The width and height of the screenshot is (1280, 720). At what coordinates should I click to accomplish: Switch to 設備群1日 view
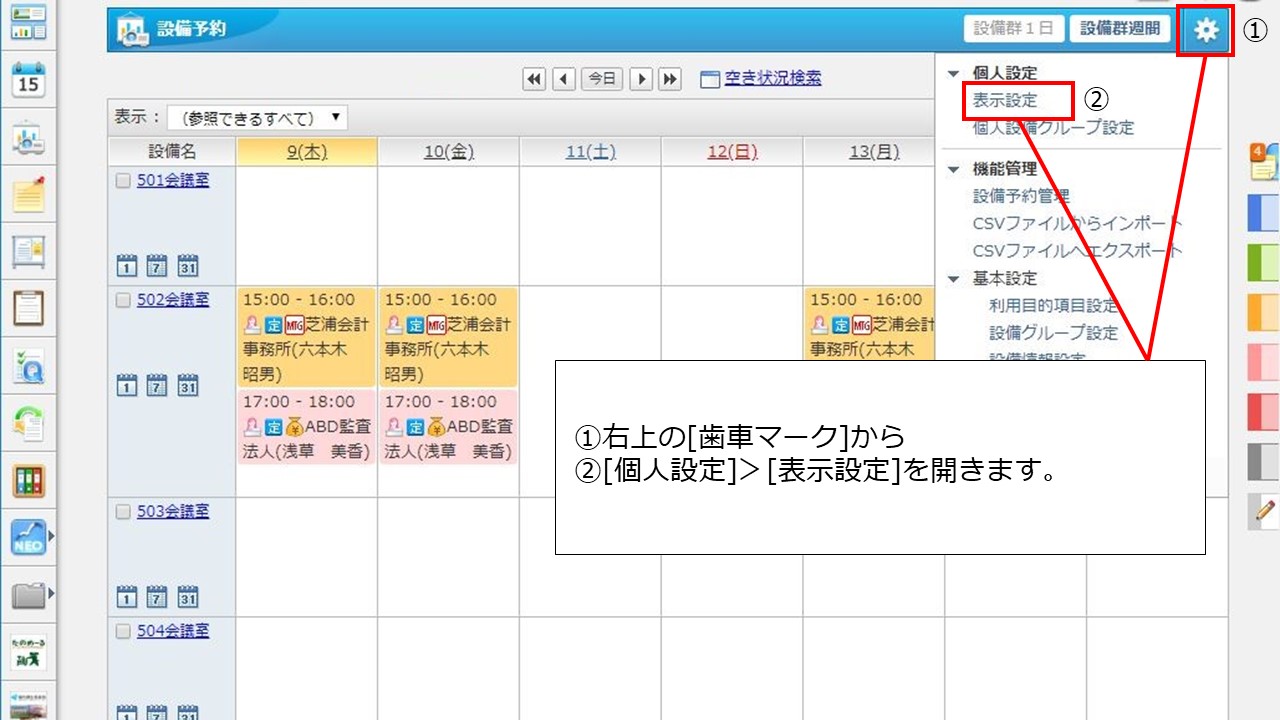point(1014,29)
